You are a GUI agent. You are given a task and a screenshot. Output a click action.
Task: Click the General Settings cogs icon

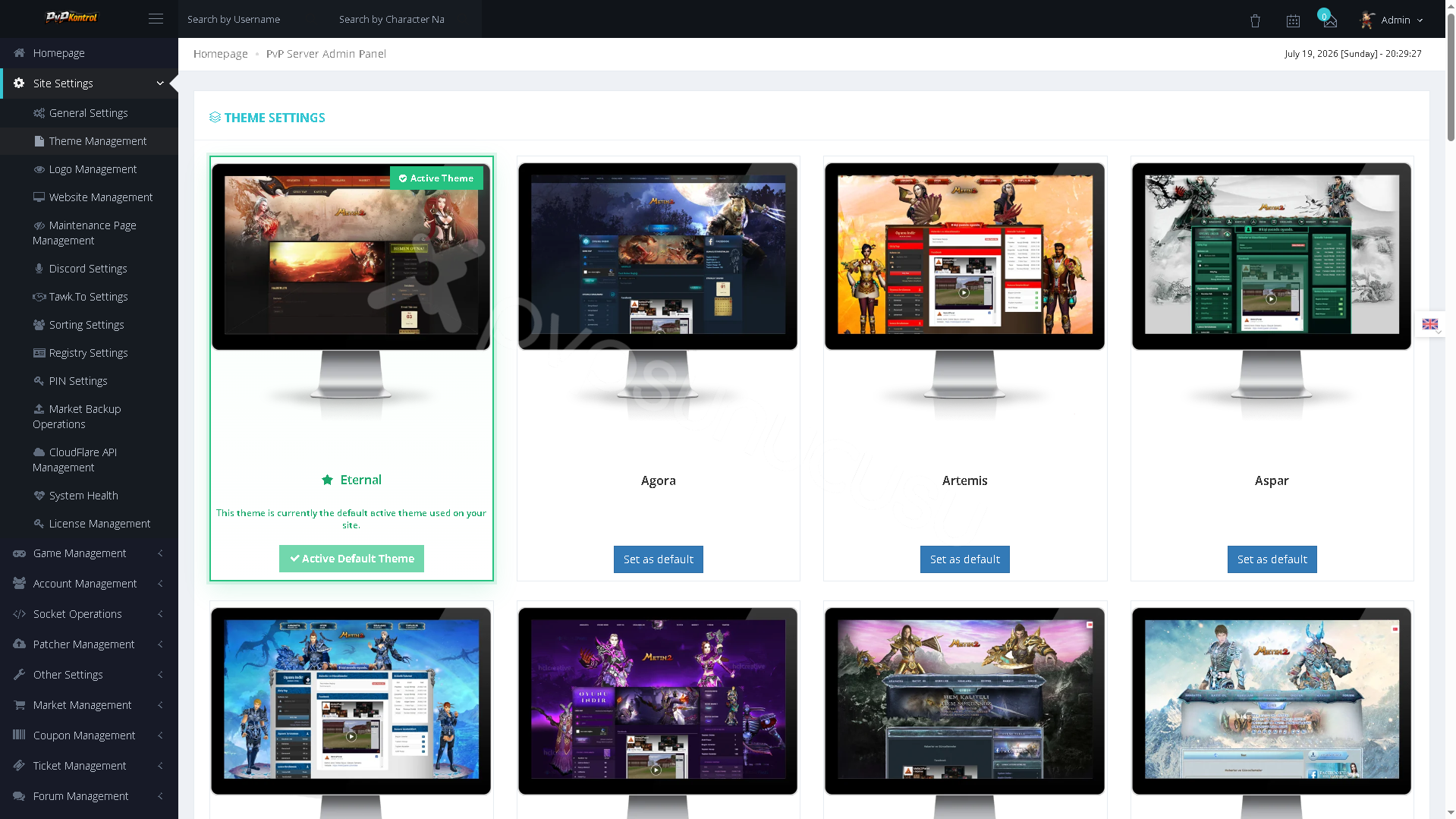pyautogui.click(x=39, y=113)
